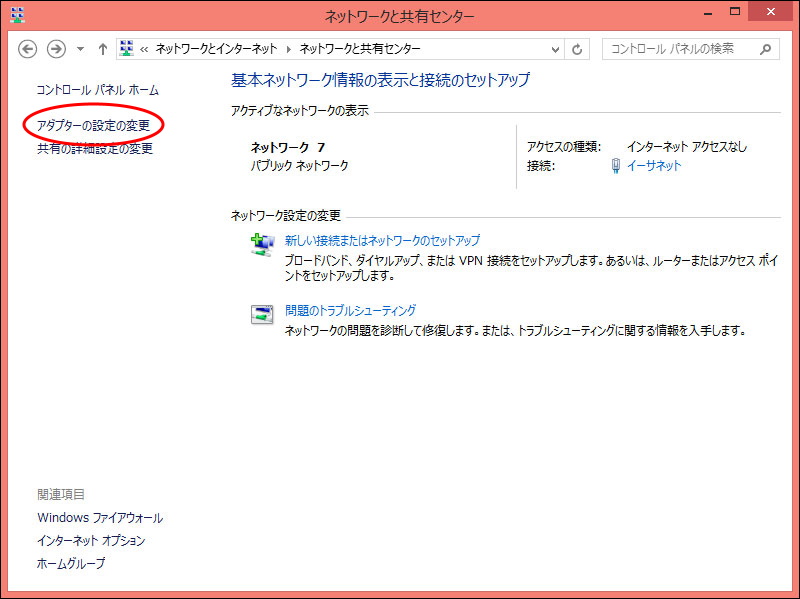
Task: Open the イーサネット connection link
Action: tap(654, 165)
